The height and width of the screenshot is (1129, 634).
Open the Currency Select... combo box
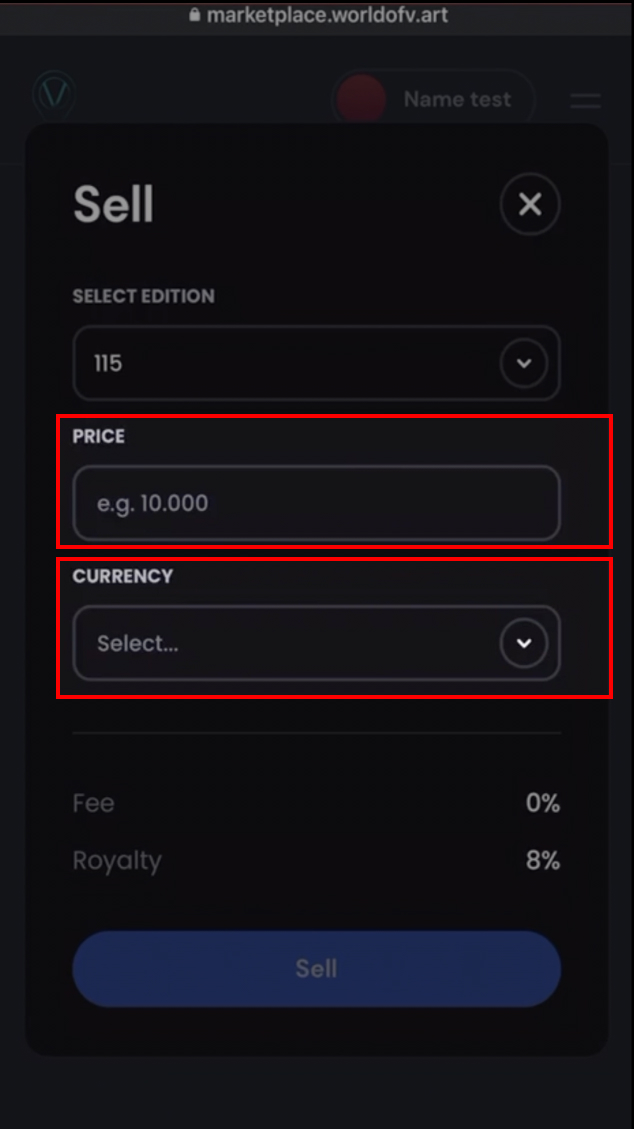317,643
